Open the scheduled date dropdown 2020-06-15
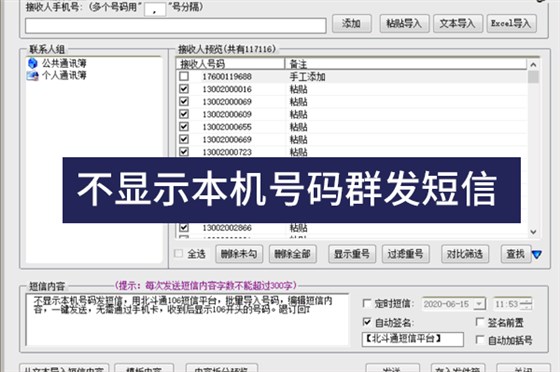 click(479, 304)
